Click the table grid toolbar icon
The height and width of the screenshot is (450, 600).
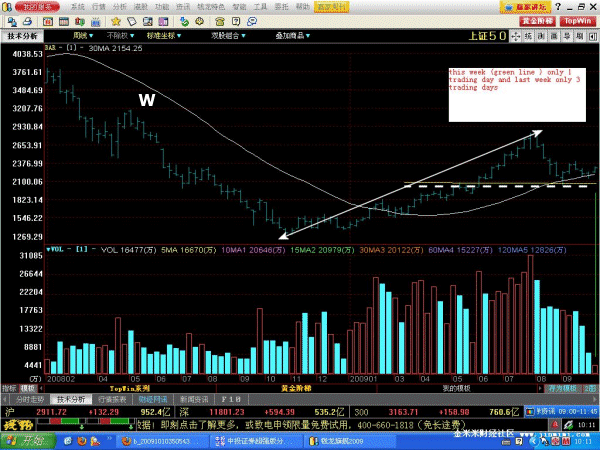pyautogui.click(x=64, y=21)
